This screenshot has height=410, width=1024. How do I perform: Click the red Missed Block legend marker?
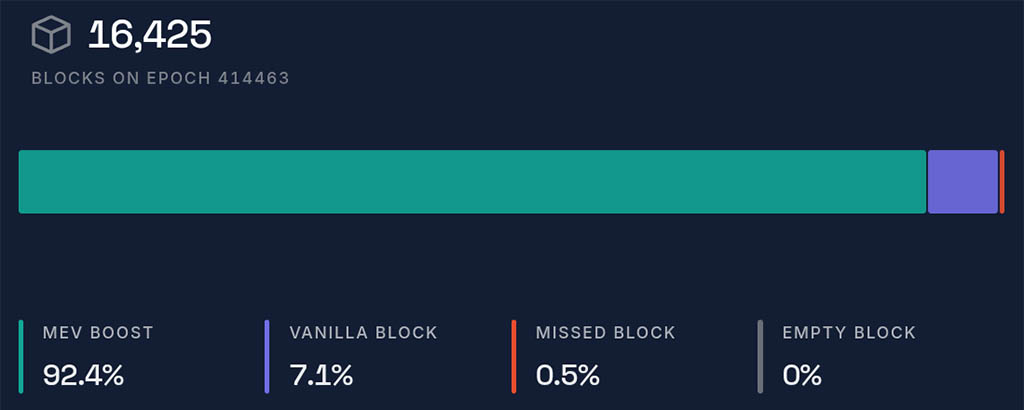514,356
